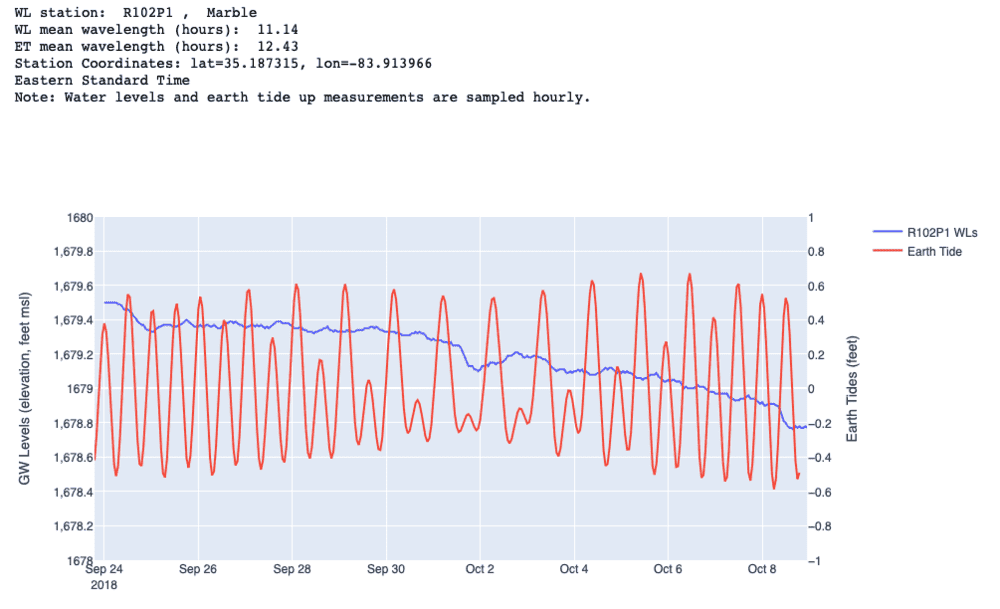
Task: Click the Sep 30 x-axis tick label
Action: pos(386,570)
